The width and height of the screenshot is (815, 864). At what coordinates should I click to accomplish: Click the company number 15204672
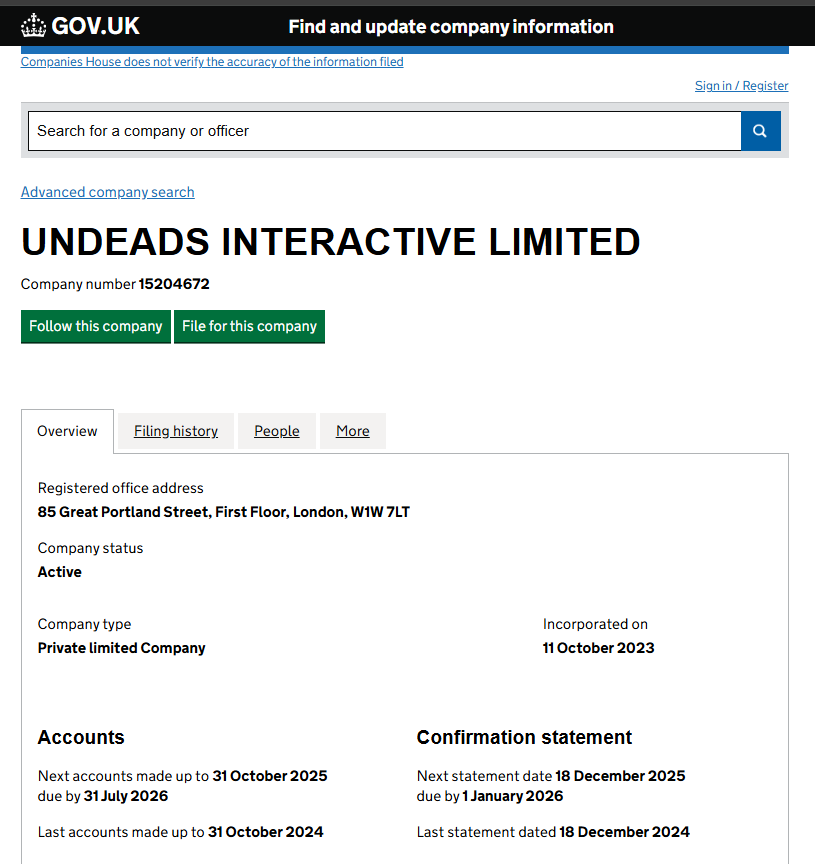[x=174, y=284]
